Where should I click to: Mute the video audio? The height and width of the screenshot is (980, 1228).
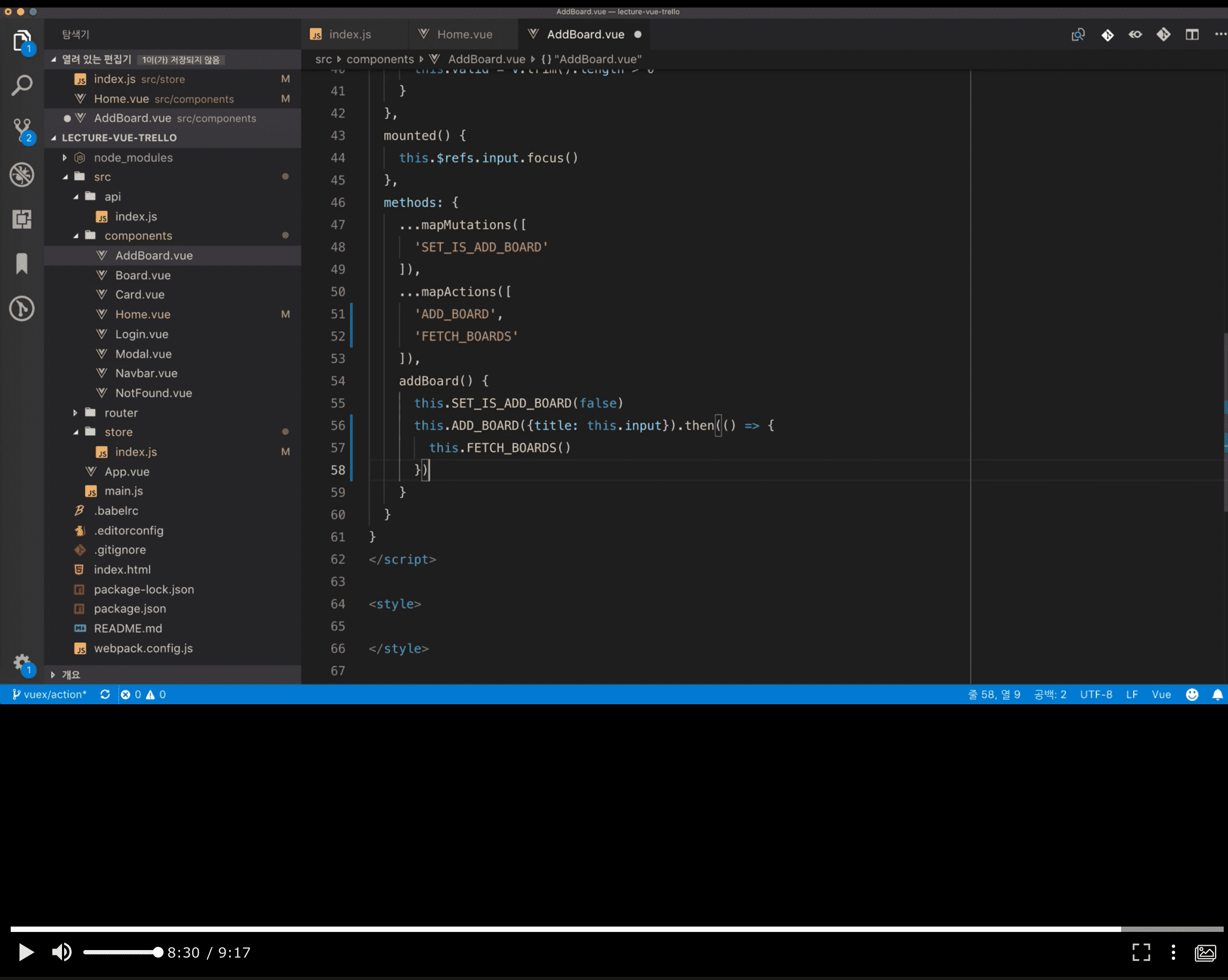61,952
